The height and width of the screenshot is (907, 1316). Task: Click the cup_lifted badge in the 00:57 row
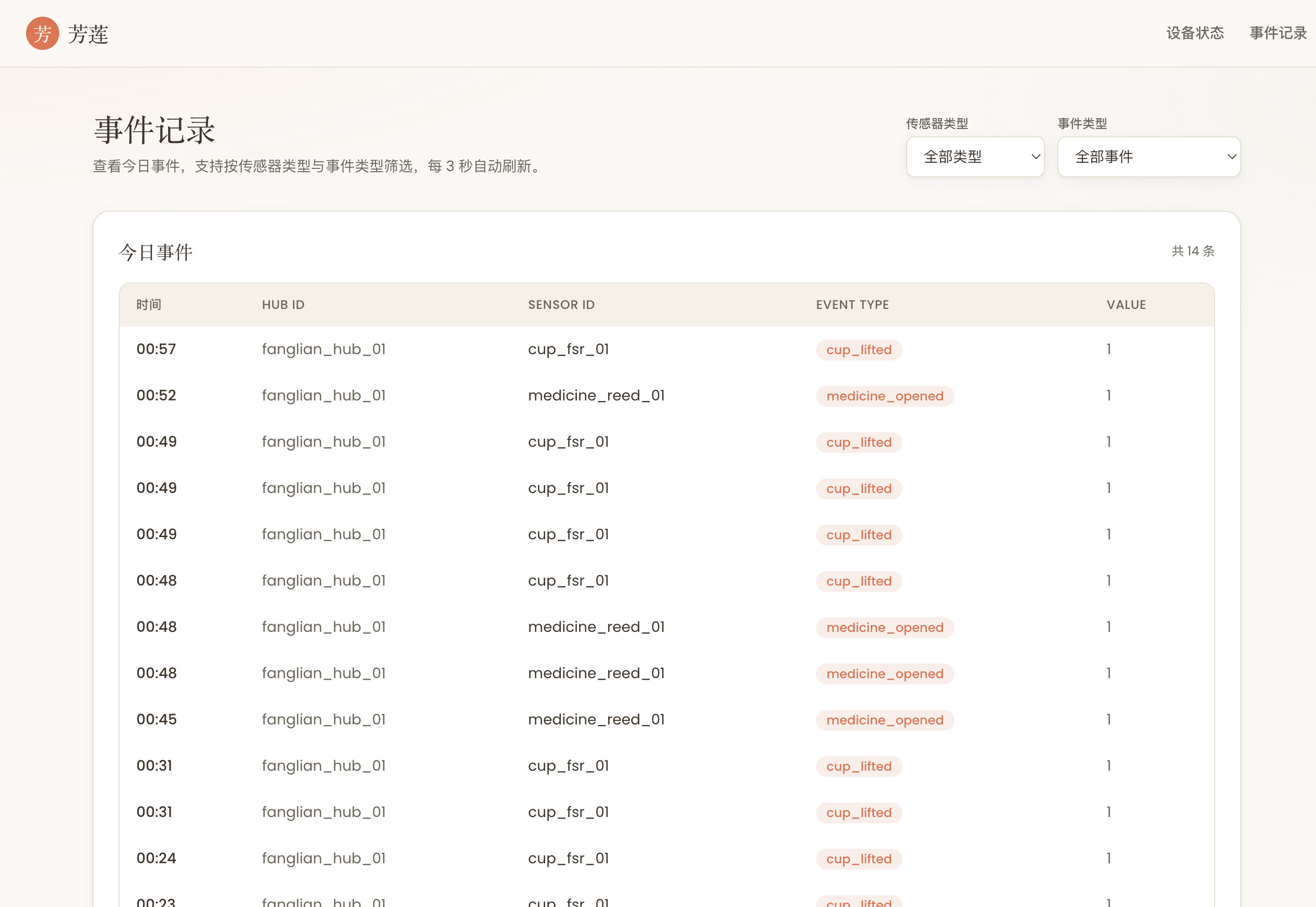[x=859, y=349]
